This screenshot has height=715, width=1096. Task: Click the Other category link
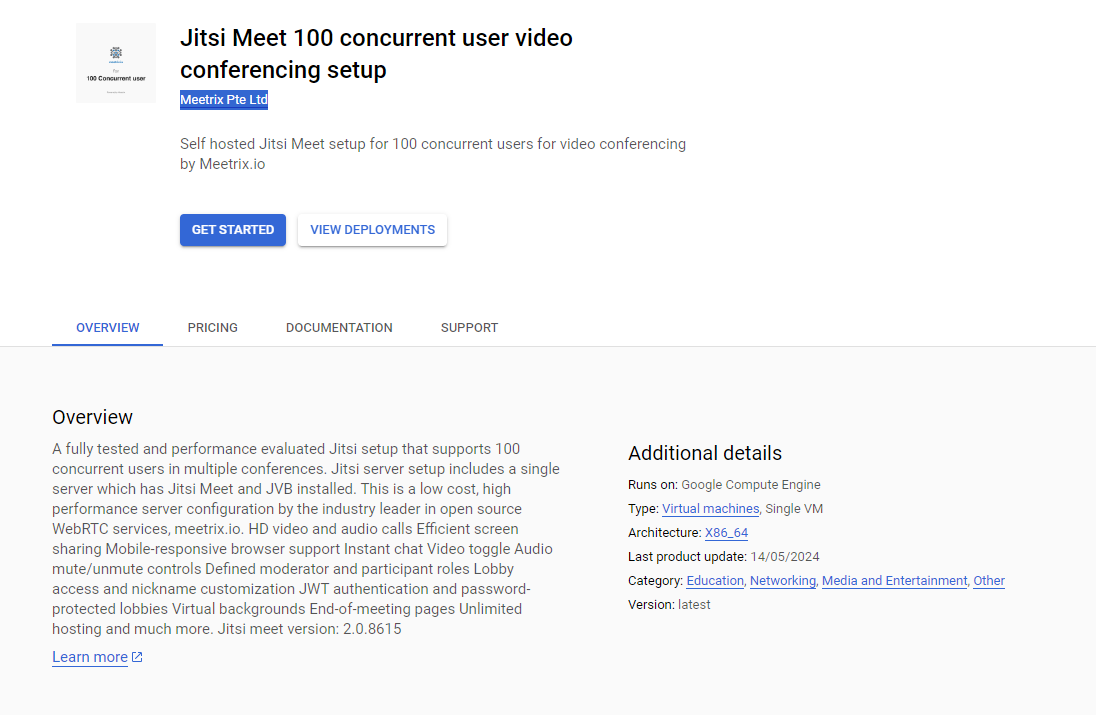(x=989, y=580)
